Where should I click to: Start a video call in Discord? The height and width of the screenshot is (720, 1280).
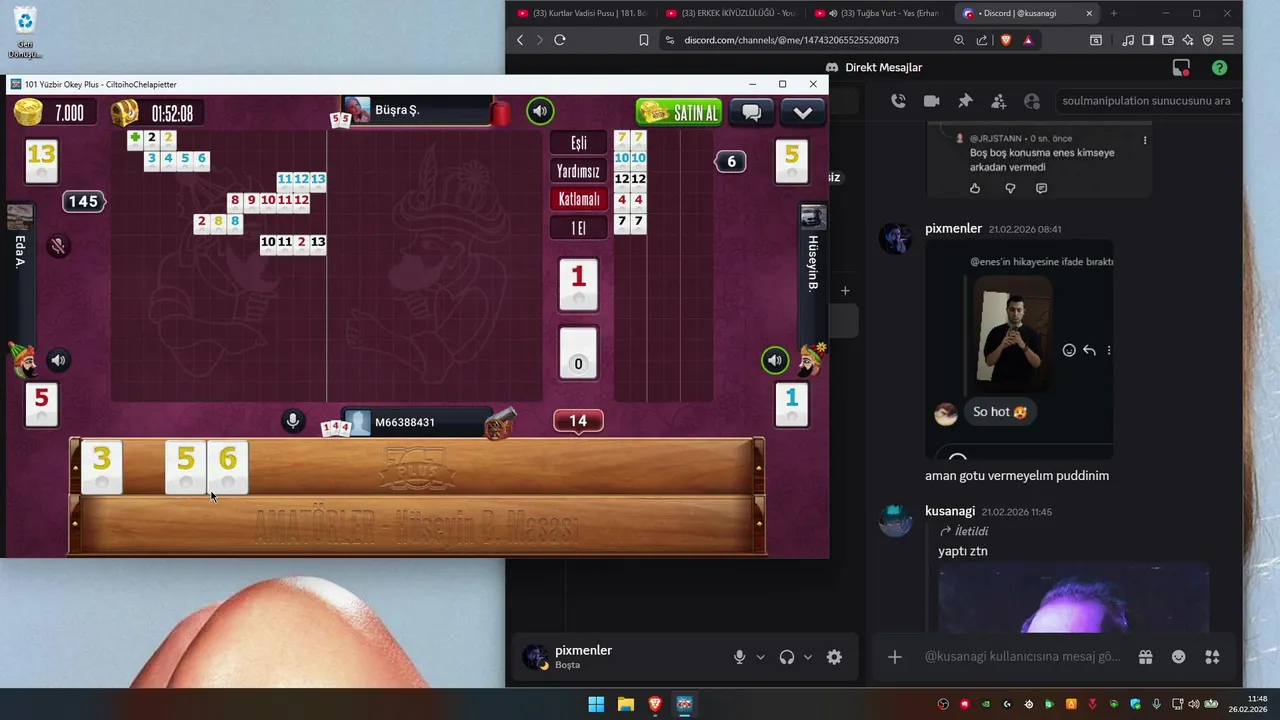[x=931, y=101]
